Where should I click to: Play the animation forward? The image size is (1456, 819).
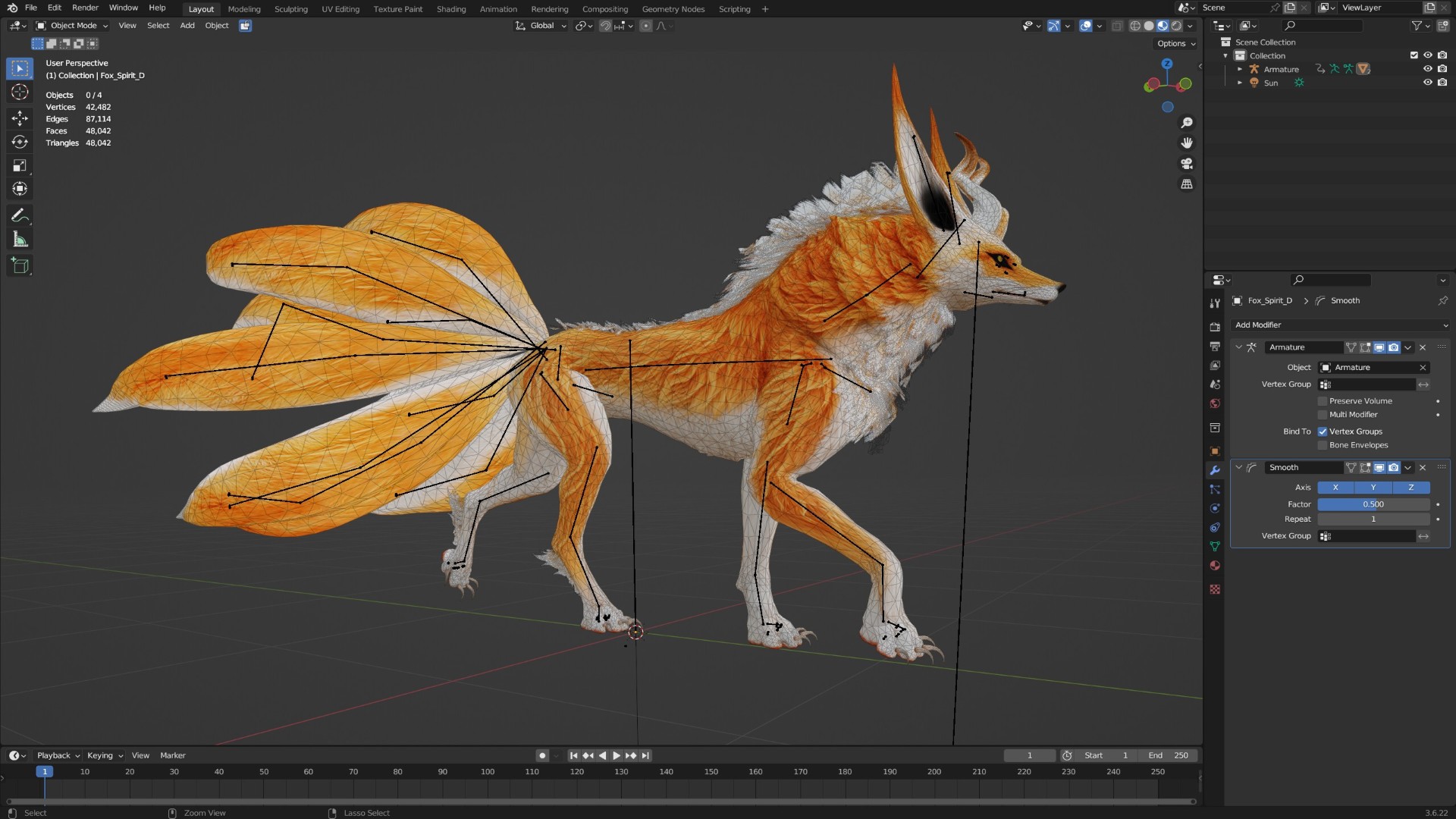click(x=616, y=755)
